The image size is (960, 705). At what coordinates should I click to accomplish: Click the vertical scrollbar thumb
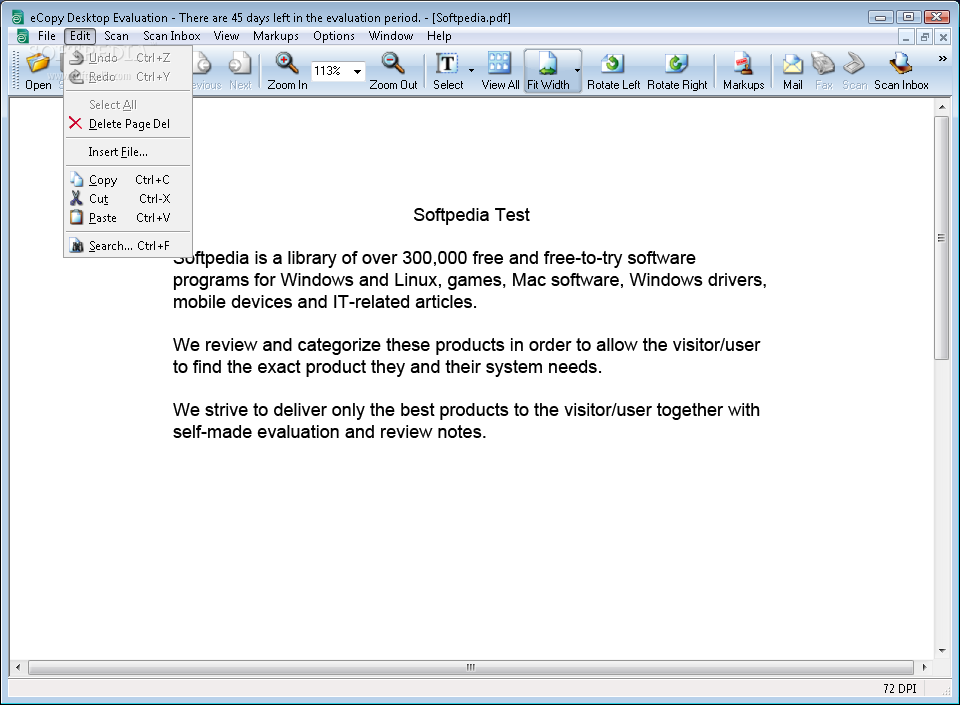942,237
